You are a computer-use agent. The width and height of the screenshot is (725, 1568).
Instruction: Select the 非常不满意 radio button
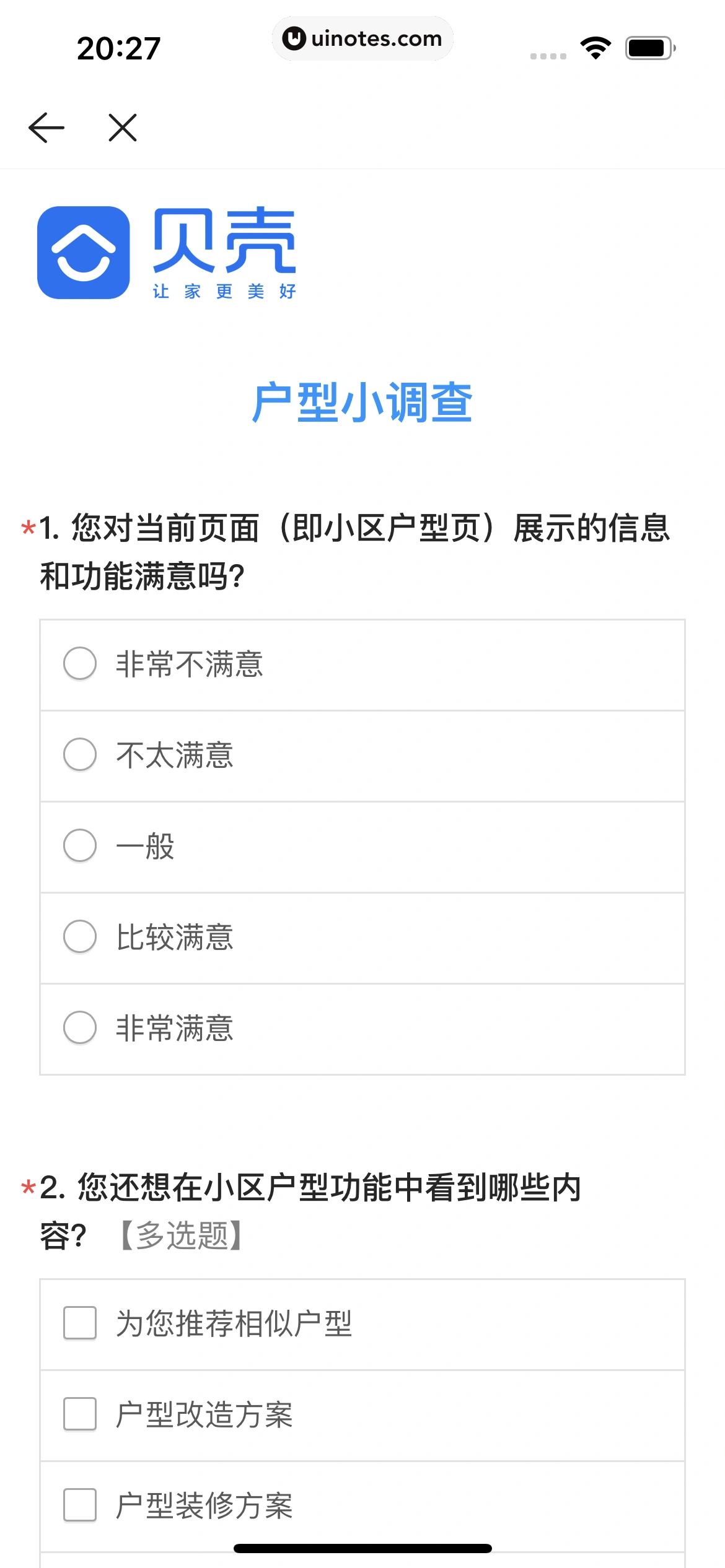(80, 664)
